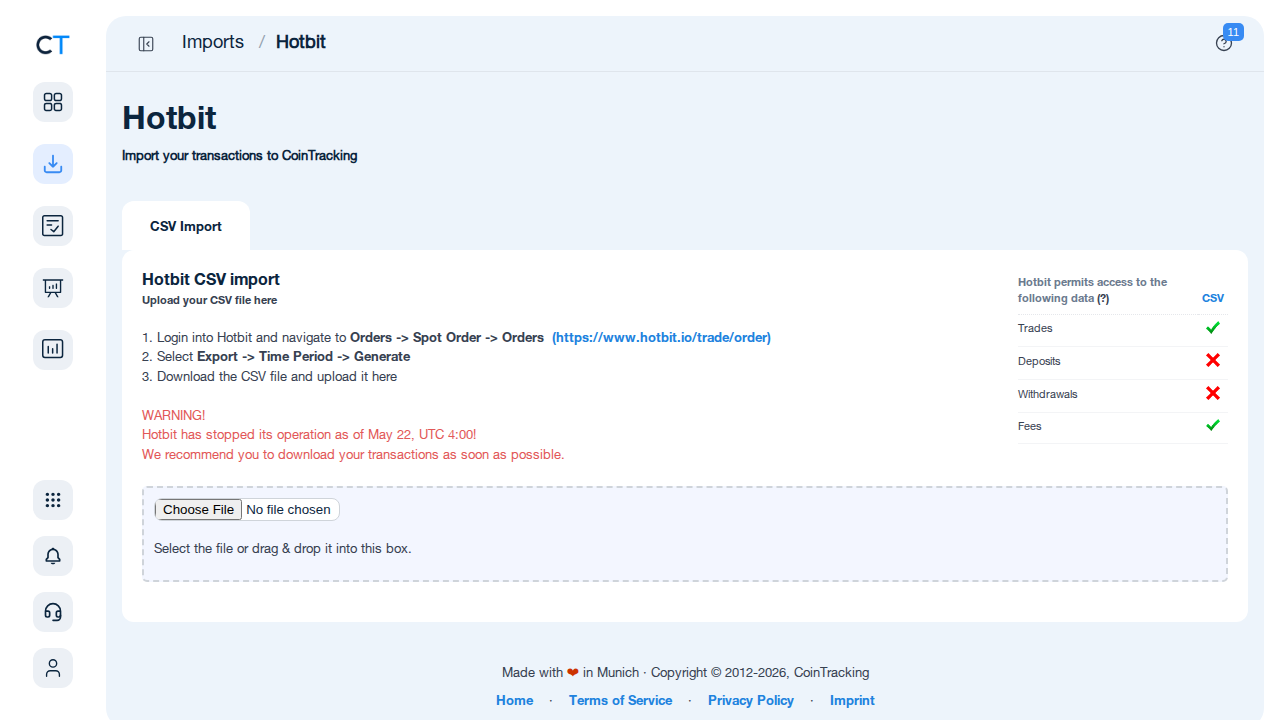This screenshot has height=720, width=1280.
Task: Open Privacy Policy footer link
Action: point(751,701)
